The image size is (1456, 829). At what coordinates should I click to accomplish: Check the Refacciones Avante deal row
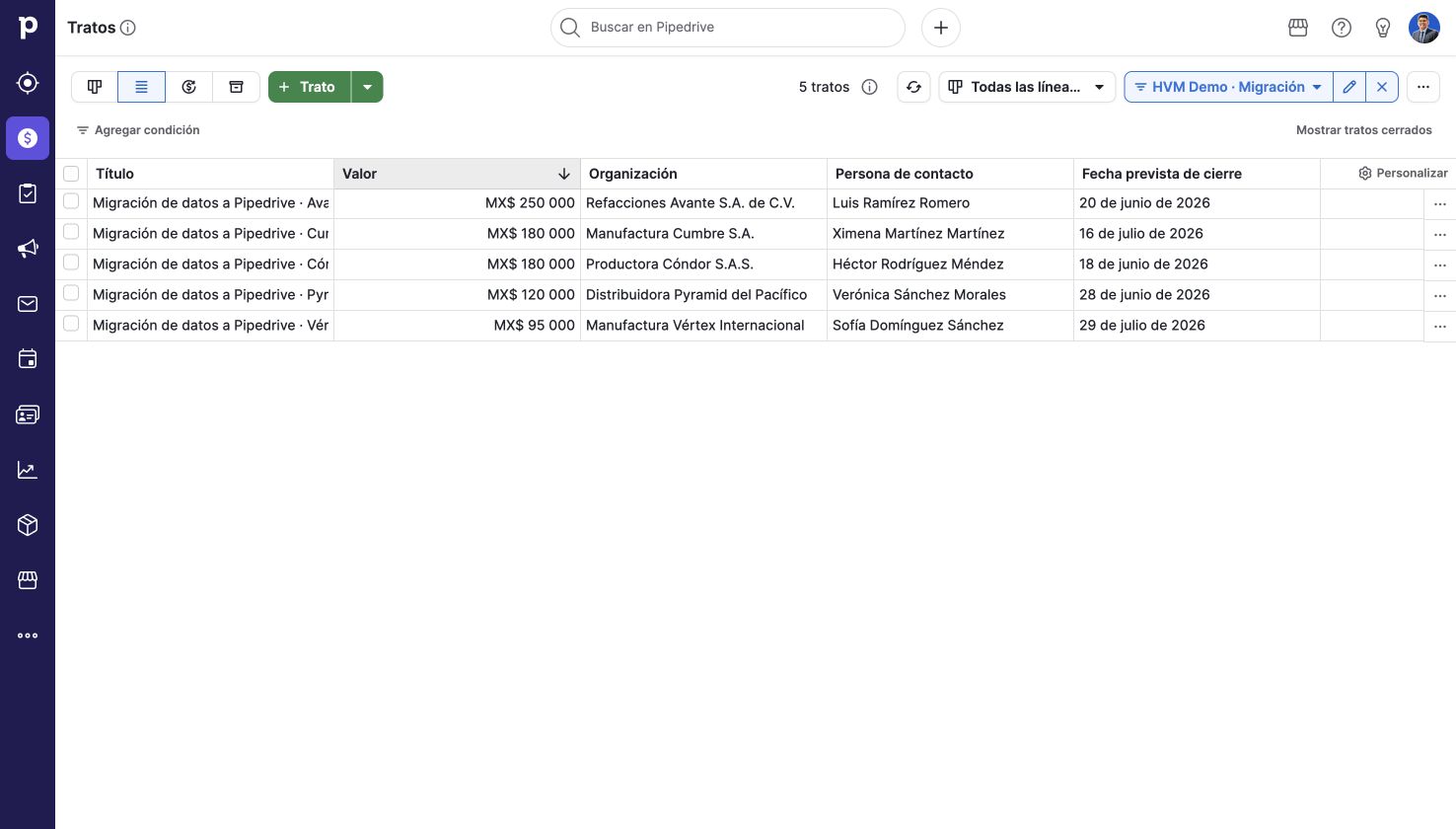pos(71,201)
